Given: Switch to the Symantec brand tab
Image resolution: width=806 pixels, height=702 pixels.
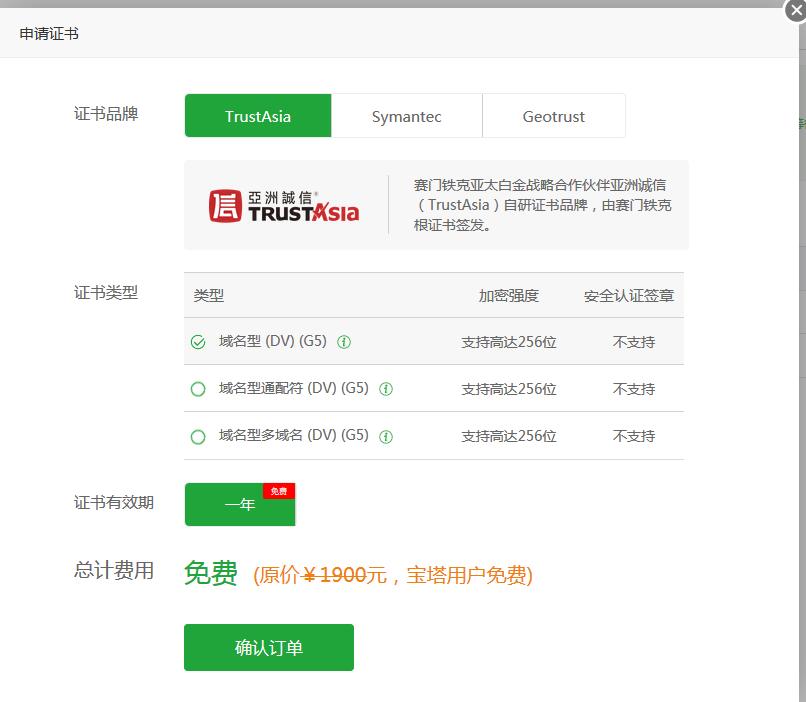Looking at the screenshot, I should tap(407, 116).
